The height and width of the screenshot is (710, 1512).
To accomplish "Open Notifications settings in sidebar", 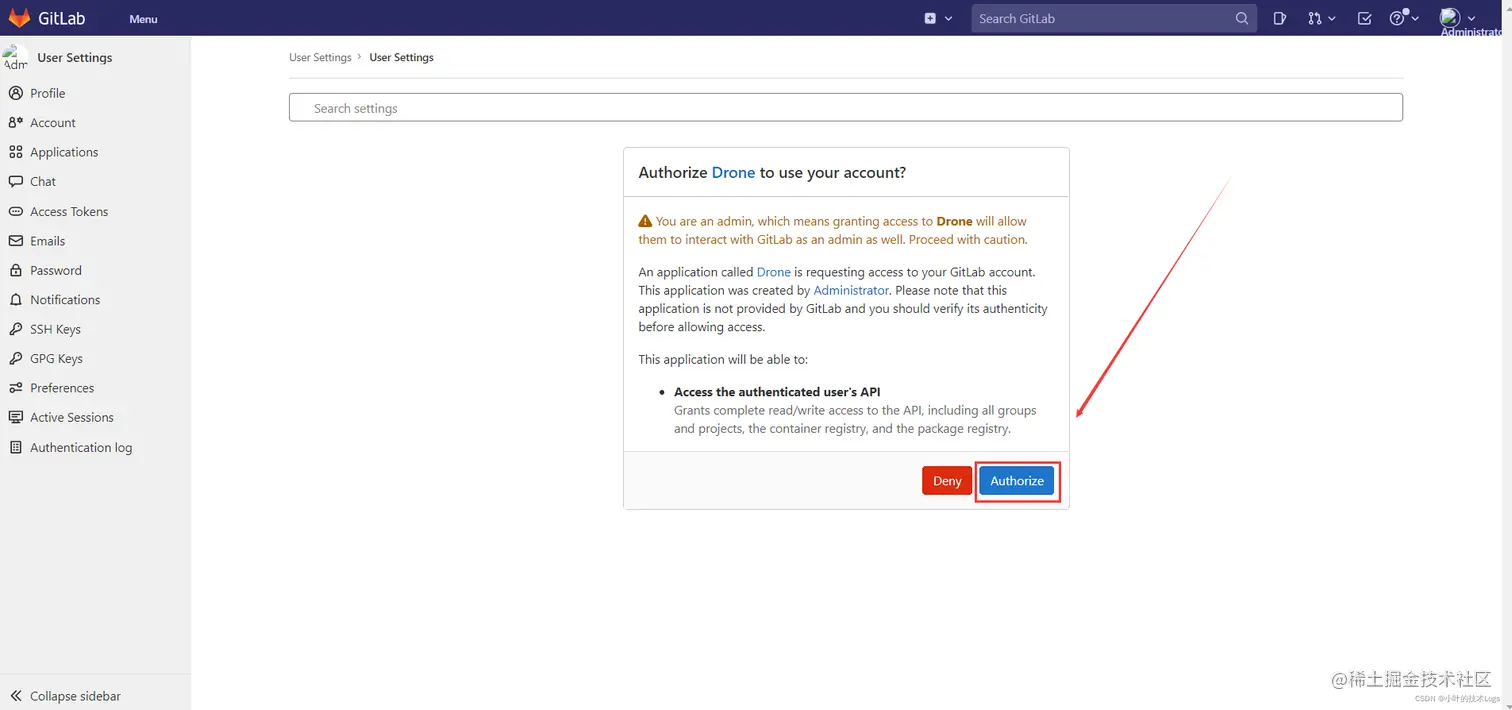I will tap(65, 300).
